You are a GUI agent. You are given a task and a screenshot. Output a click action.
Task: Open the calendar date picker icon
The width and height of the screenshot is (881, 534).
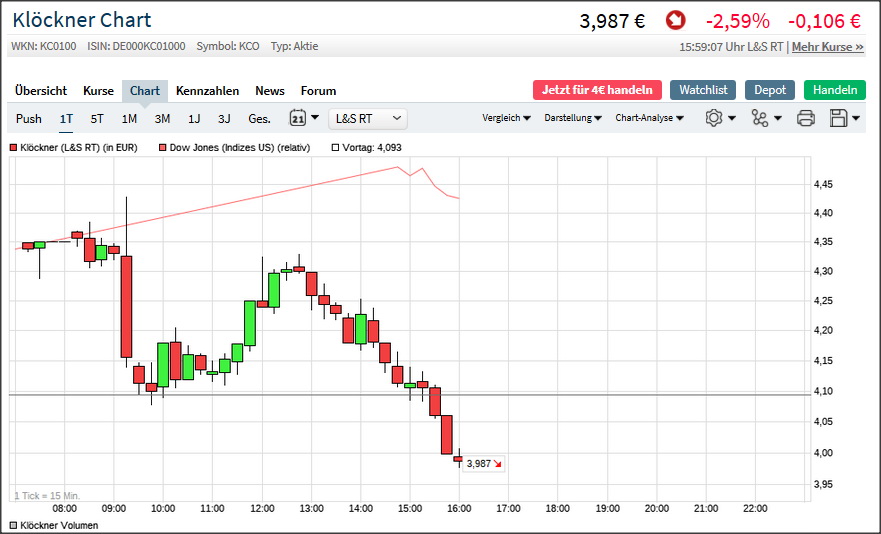click(298, 118)
